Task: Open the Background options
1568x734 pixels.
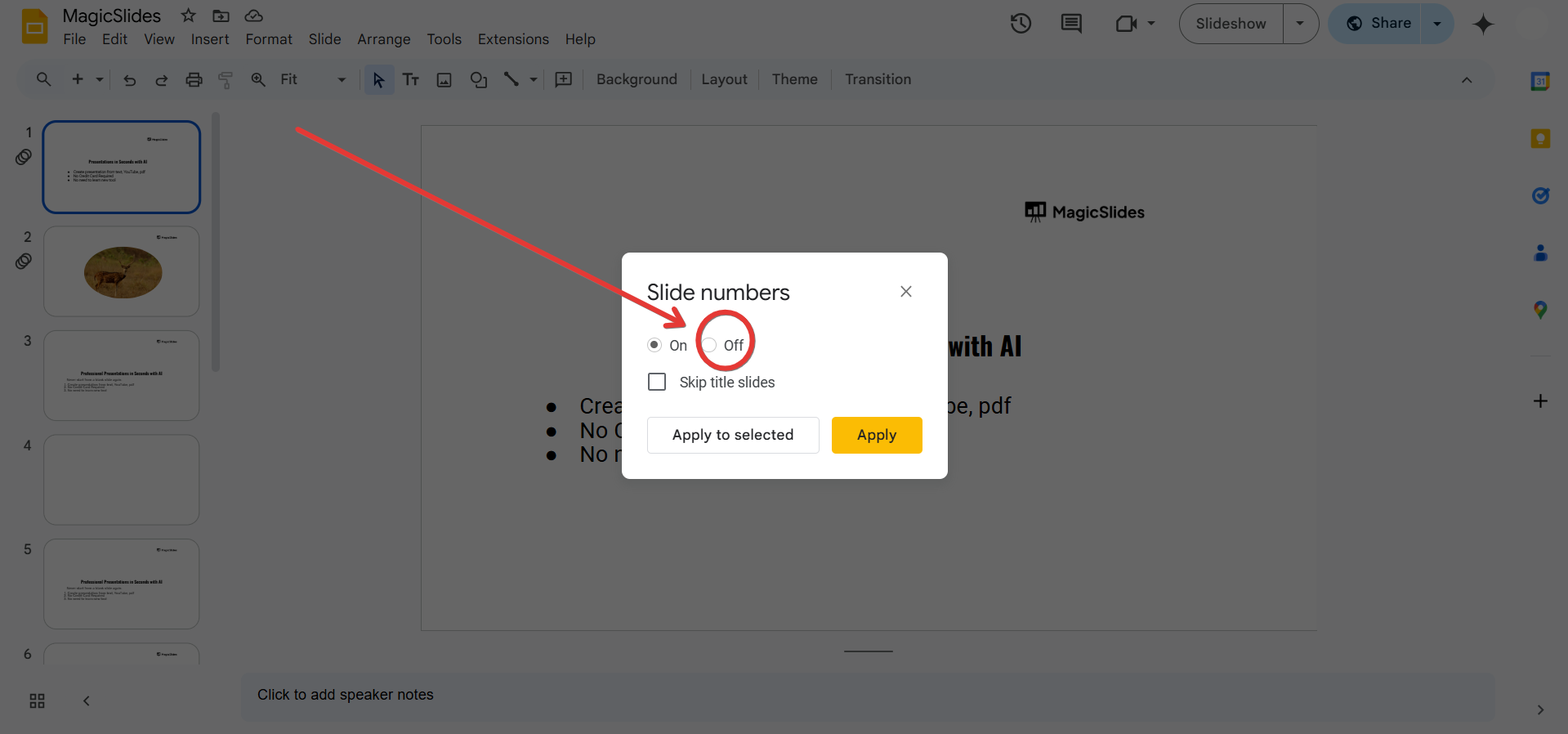Action: click(637, 79)
